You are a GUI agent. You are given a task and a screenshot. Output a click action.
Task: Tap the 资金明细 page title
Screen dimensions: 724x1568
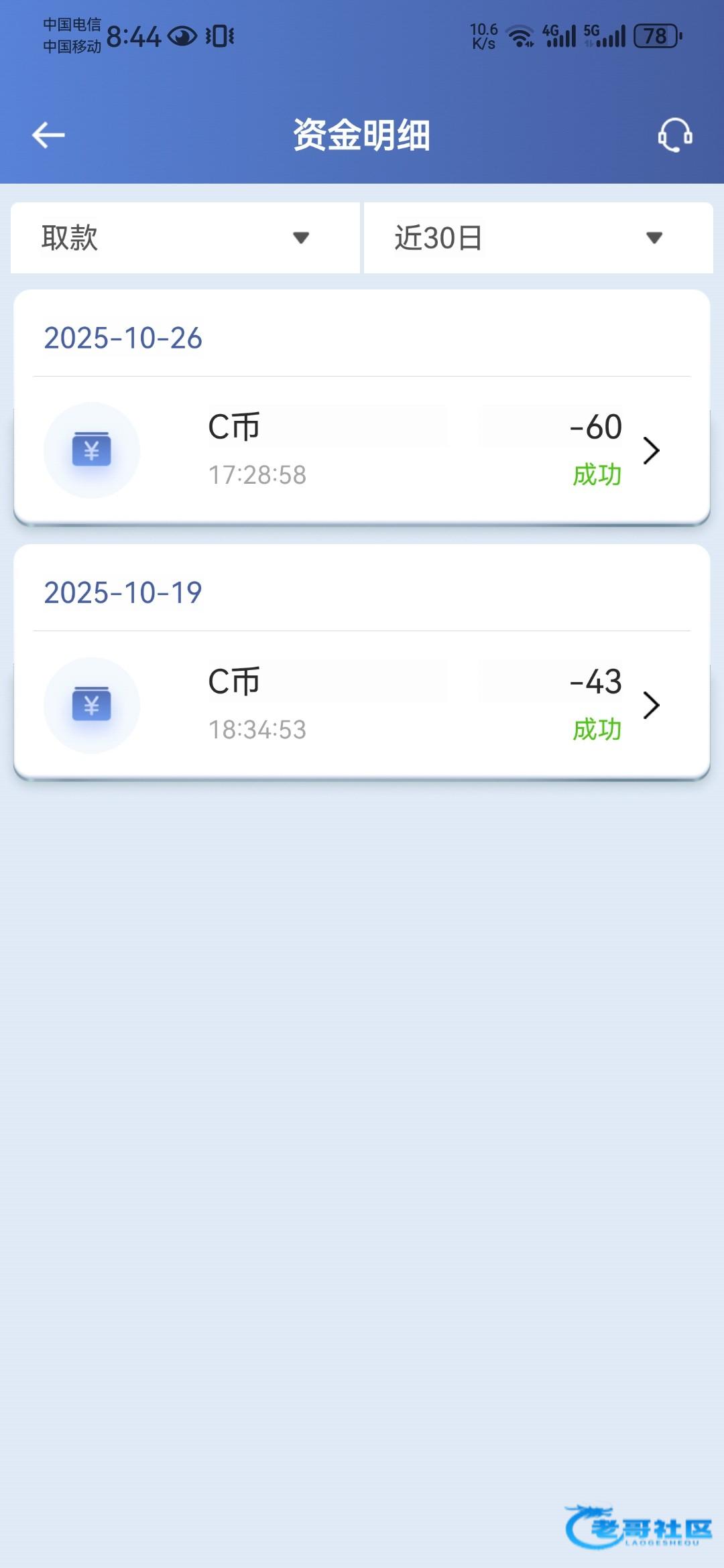pyautogui.click(x=362, y=135)
